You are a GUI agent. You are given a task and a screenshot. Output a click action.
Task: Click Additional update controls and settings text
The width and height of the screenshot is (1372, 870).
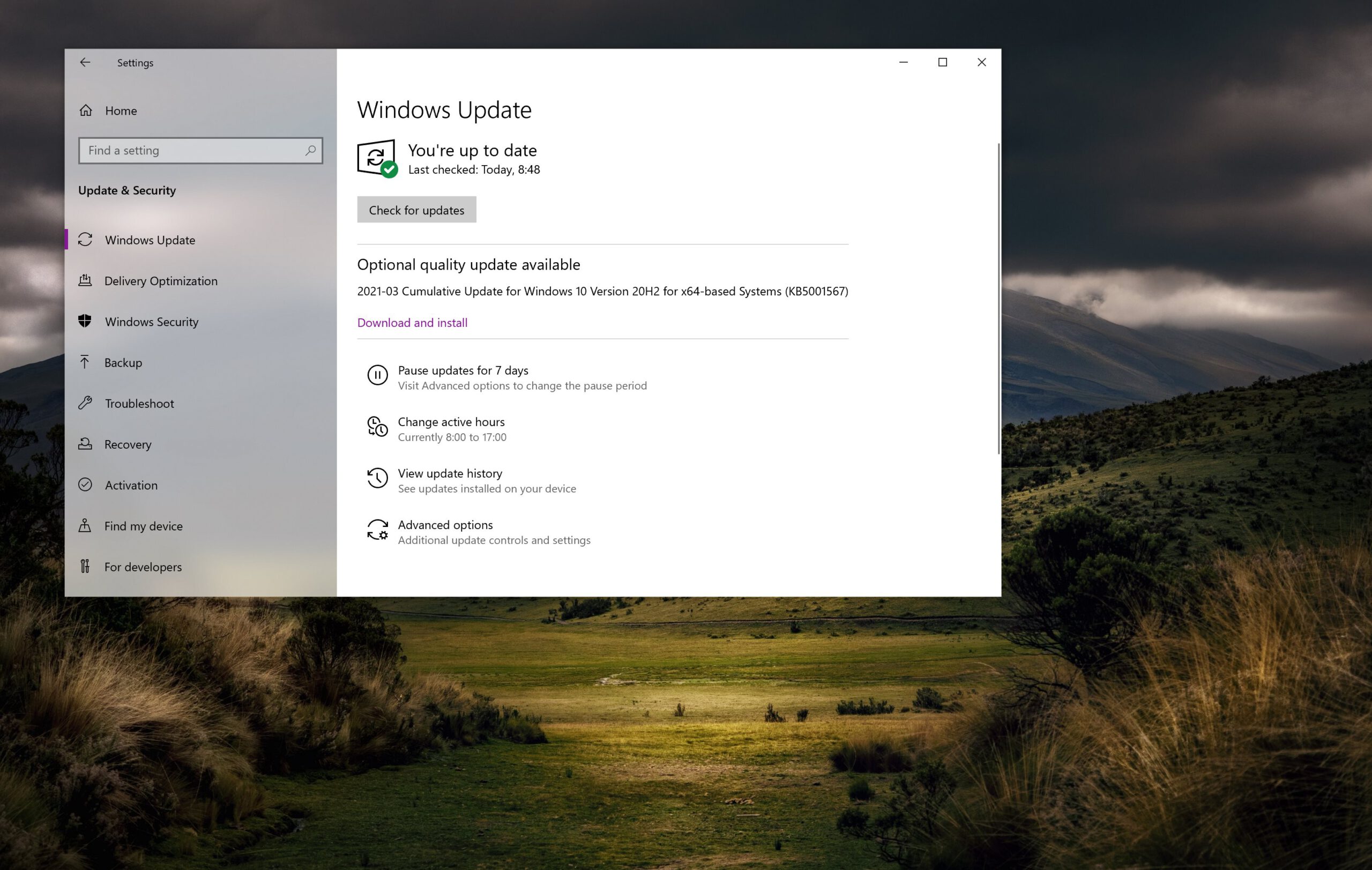point(494,540)
